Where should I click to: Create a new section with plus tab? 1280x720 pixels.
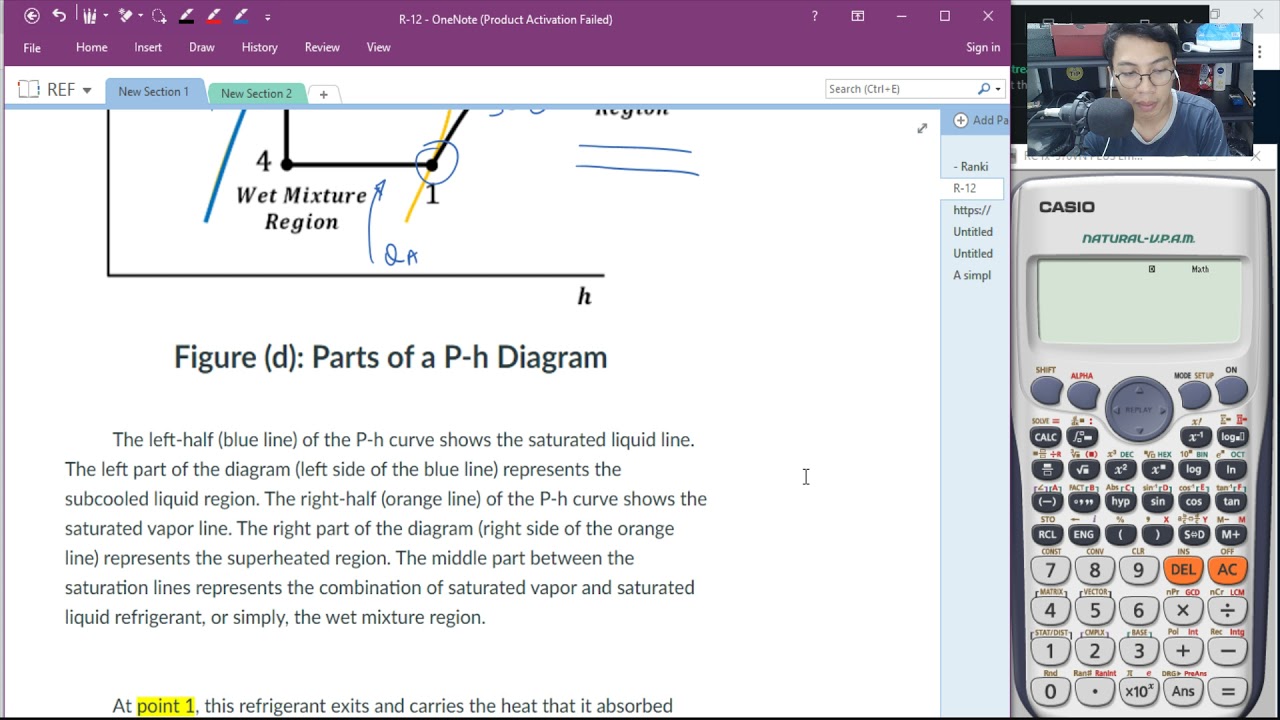click(323, 94)
